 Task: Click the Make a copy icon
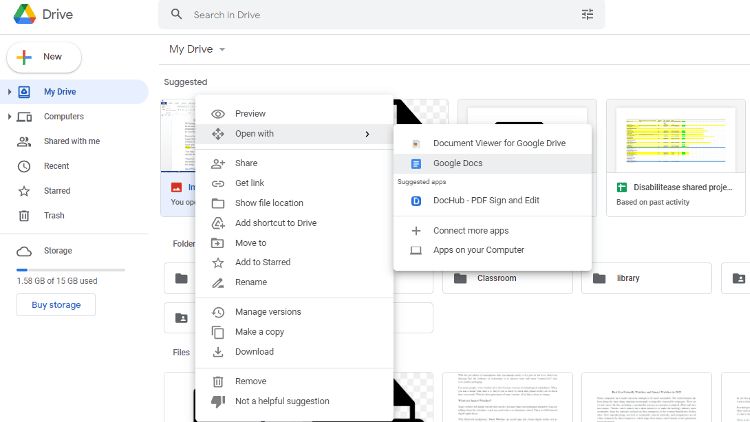[x=218, y=332]
